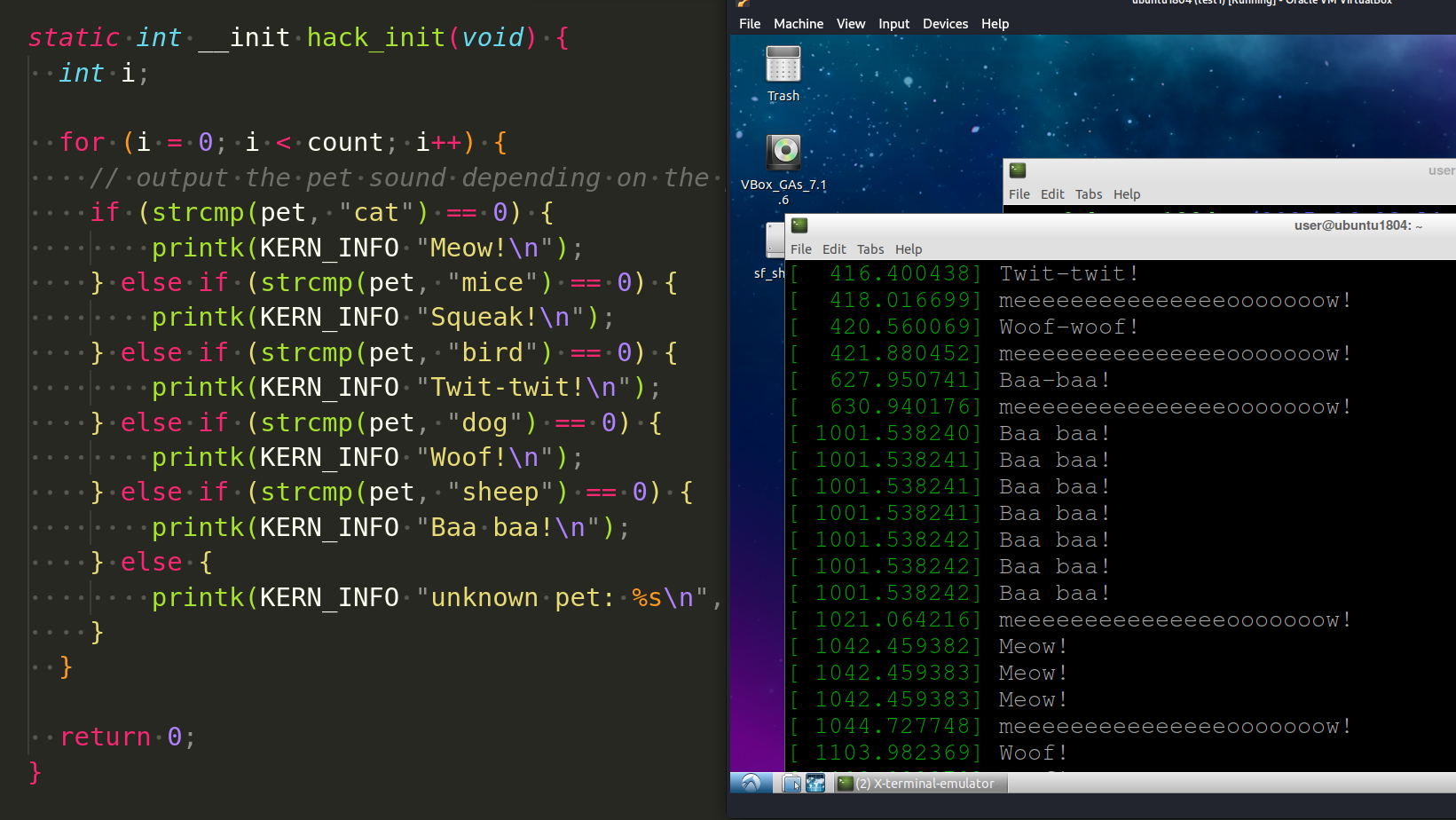Click the meeow line at timestamp 1044.727748
The width and height of the screenshot is (1456, 820).
click(1174, 726)
